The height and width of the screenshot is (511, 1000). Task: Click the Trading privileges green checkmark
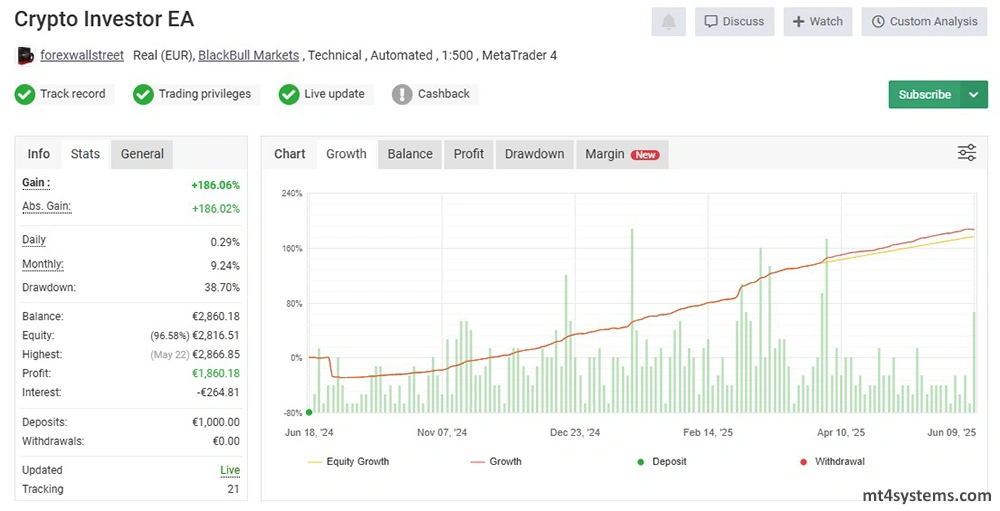click(143, 94)
